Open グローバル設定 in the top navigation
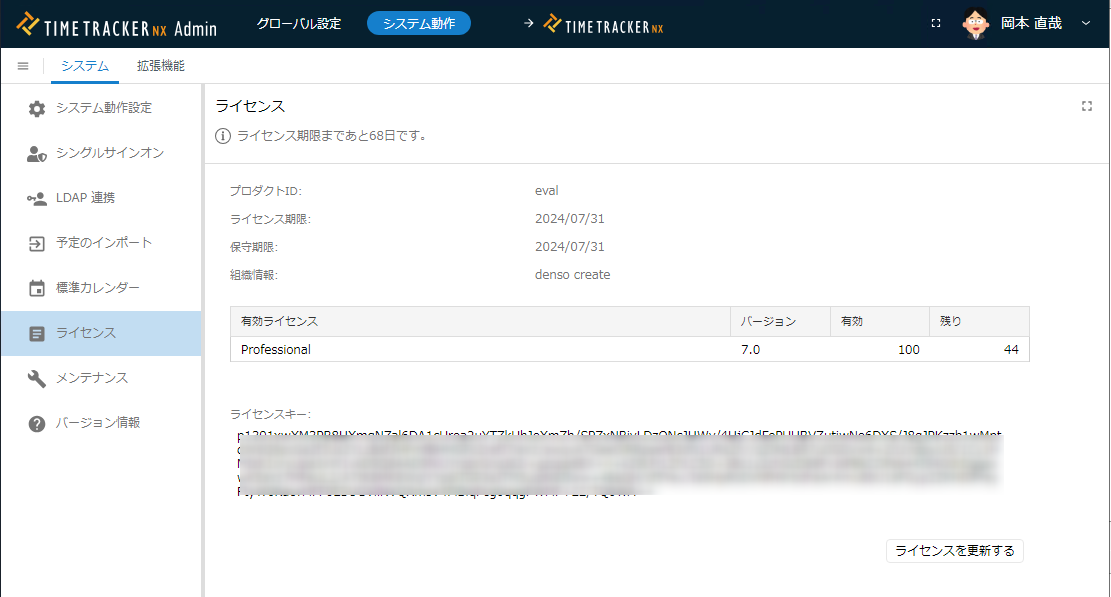The height and width of the screenshot is (597, 1111). click(298, 23)
